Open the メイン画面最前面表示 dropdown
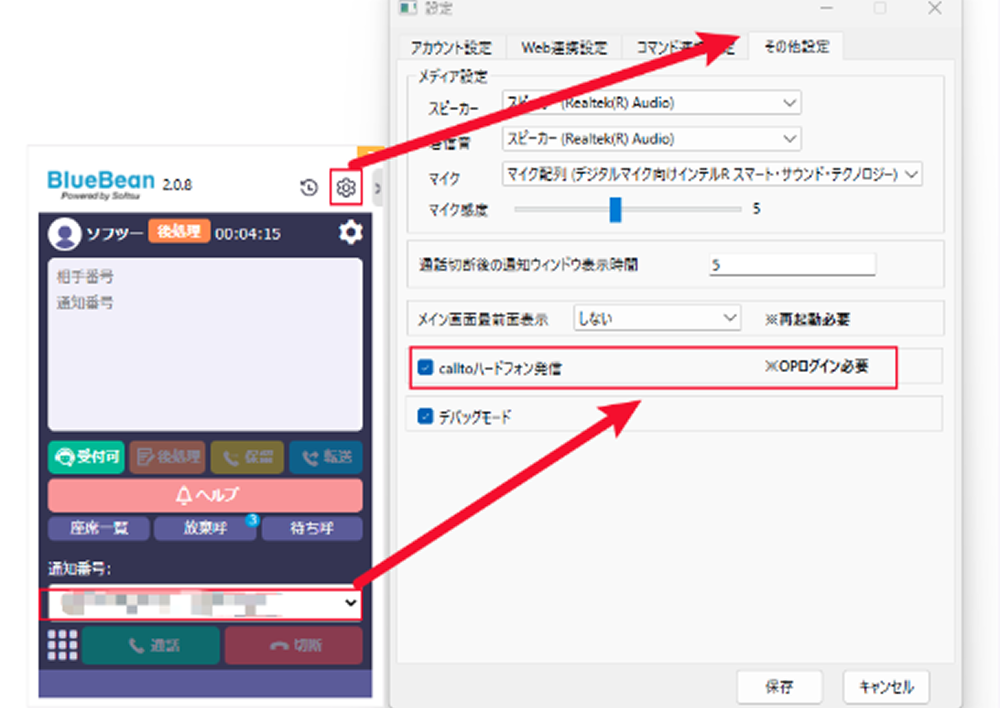This screenshot has width=1000, height=708. pos(656,319)
